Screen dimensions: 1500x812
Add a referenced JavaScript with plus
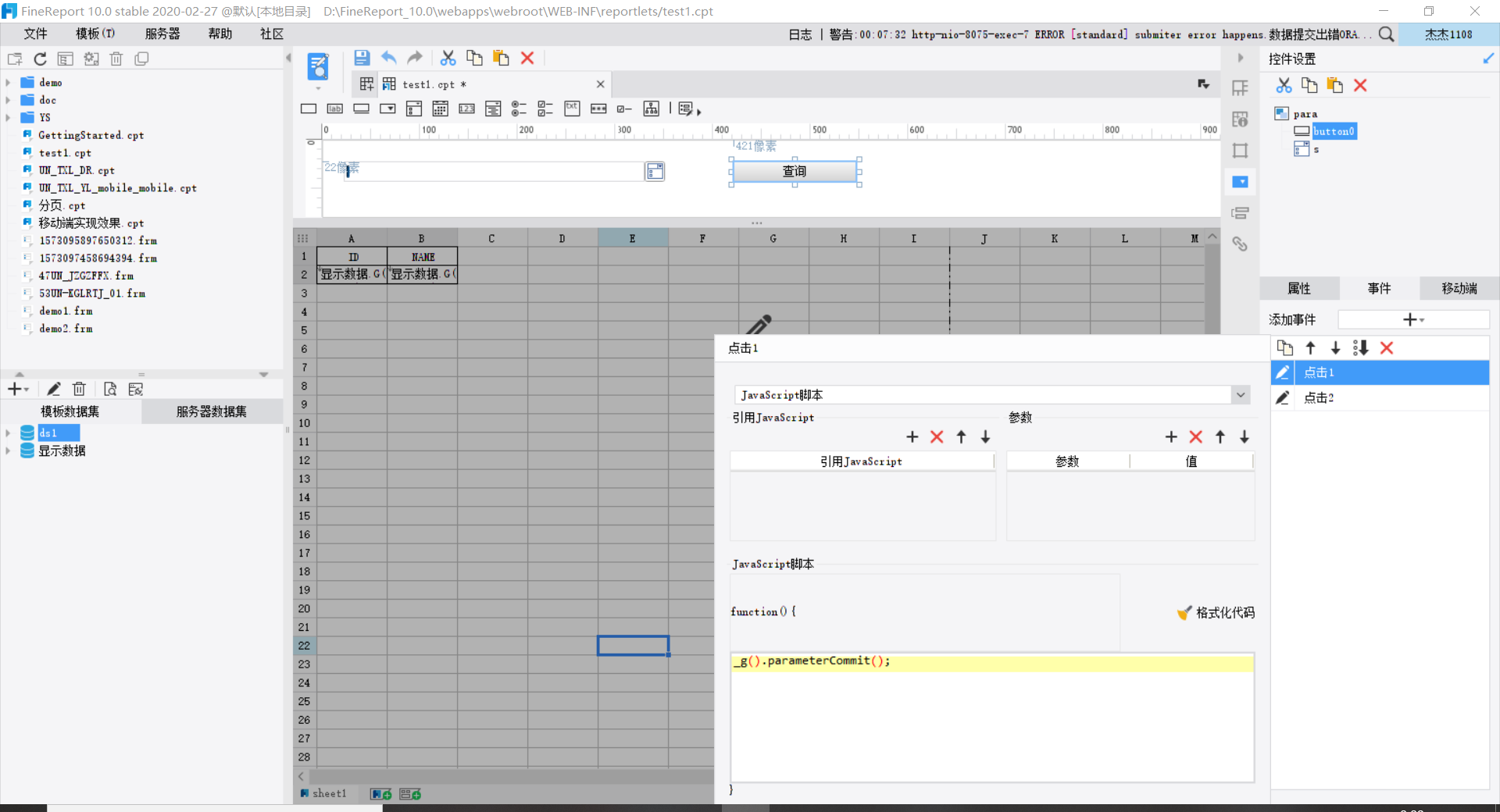(x=912, y=437)
